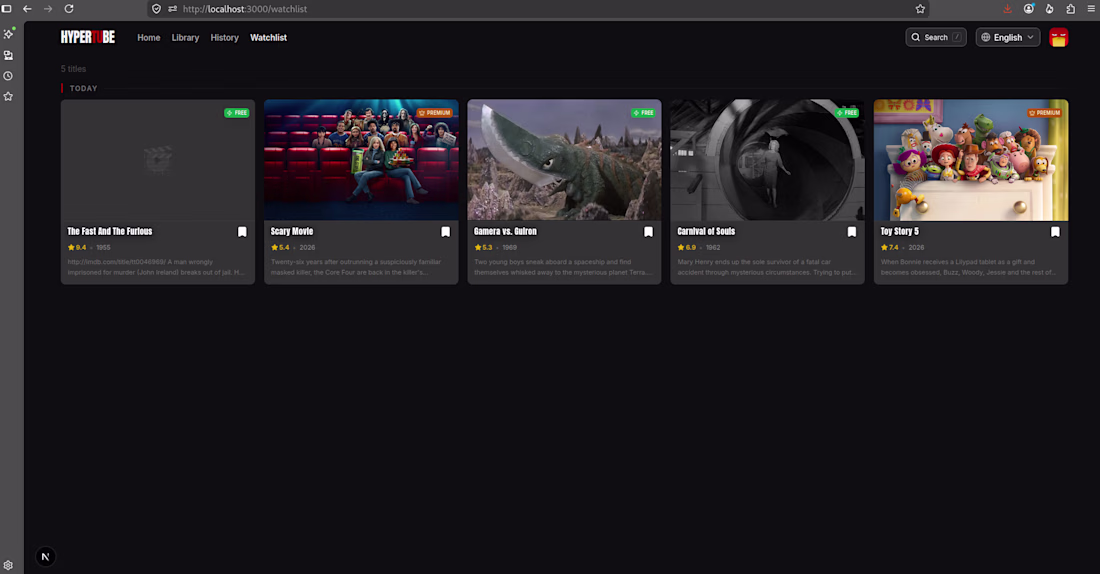Toggle the browser sidebar panel icon

tap(7, 9)
